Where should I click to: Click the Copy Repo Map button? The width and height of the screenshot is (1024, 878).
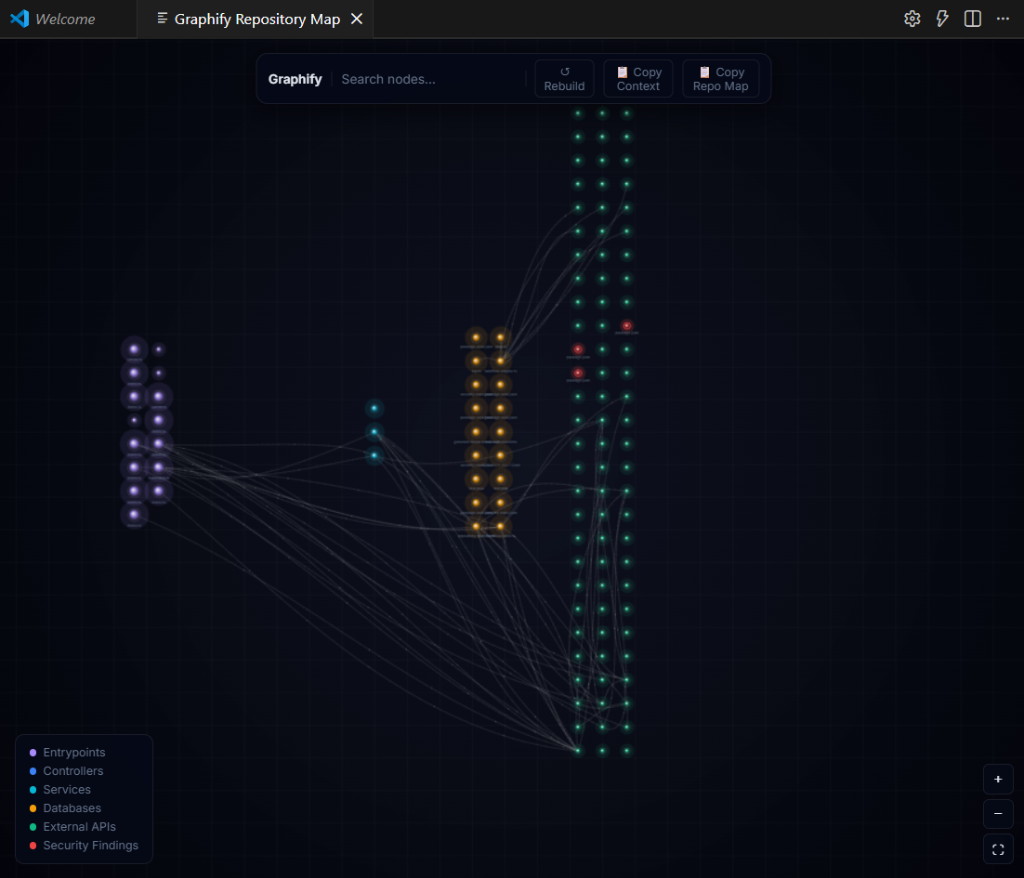[720, 78]
